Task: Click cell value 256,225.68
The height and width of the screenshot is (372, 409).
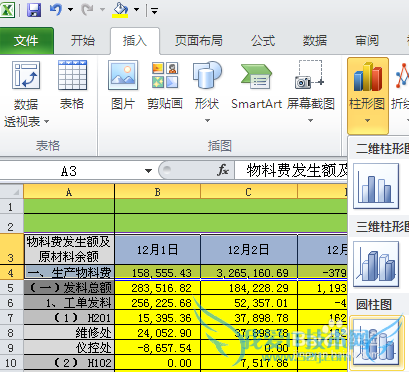Action: coord(157,303)
